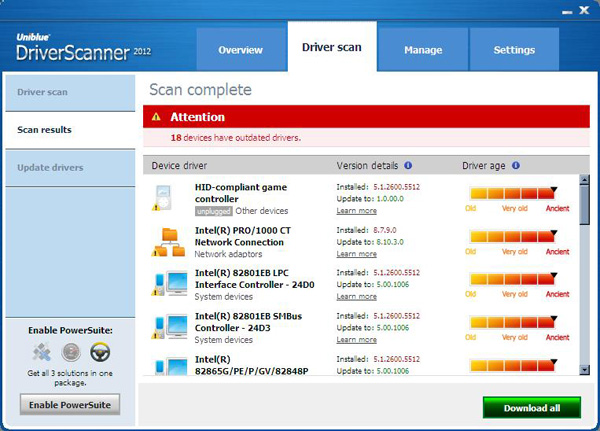
Task: Select the Intel PRO/1000 network adapter icon
Action: pos(168,242)
